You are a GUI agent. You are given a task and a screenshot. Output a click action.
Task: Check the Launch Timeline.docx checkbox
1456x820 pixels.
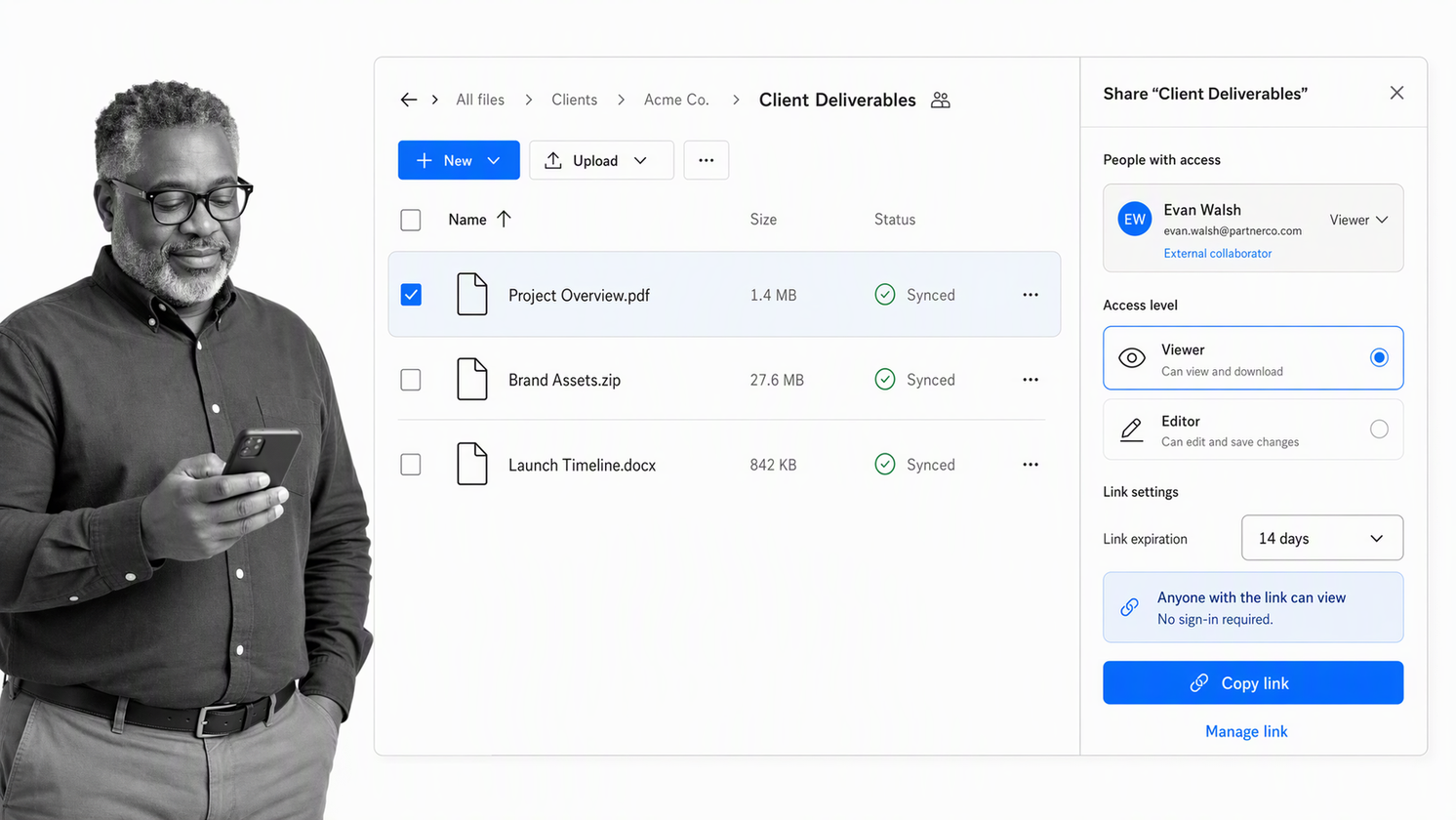pyautogui.click(x=411, y=465)
